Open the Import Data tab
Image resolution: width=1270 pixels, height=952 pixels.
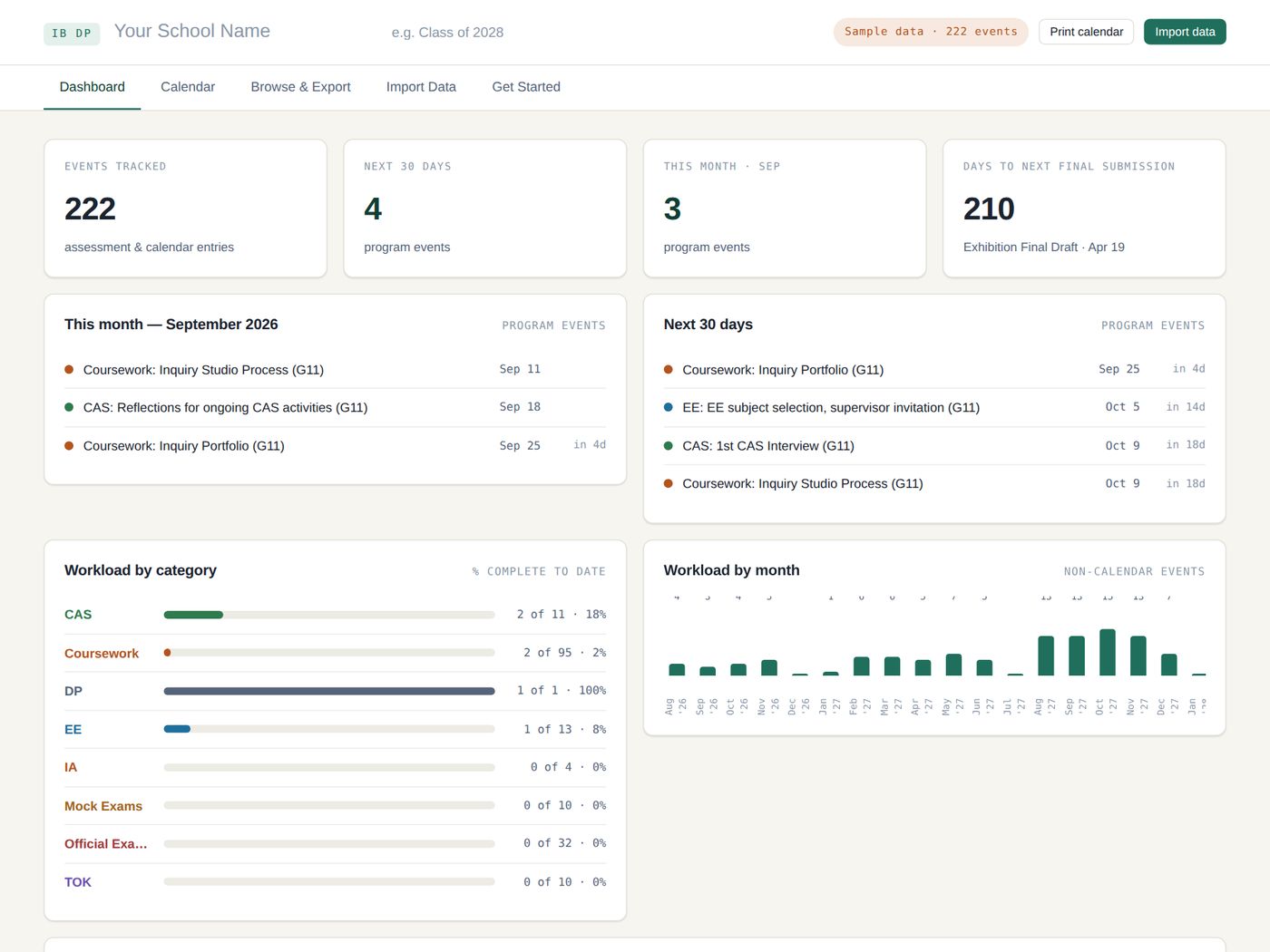click(421, 87)
